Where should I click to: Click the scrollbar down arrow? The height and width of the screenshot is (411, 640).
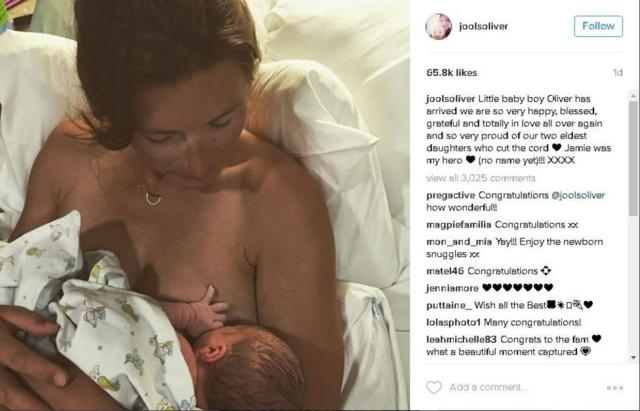(633, 358)
